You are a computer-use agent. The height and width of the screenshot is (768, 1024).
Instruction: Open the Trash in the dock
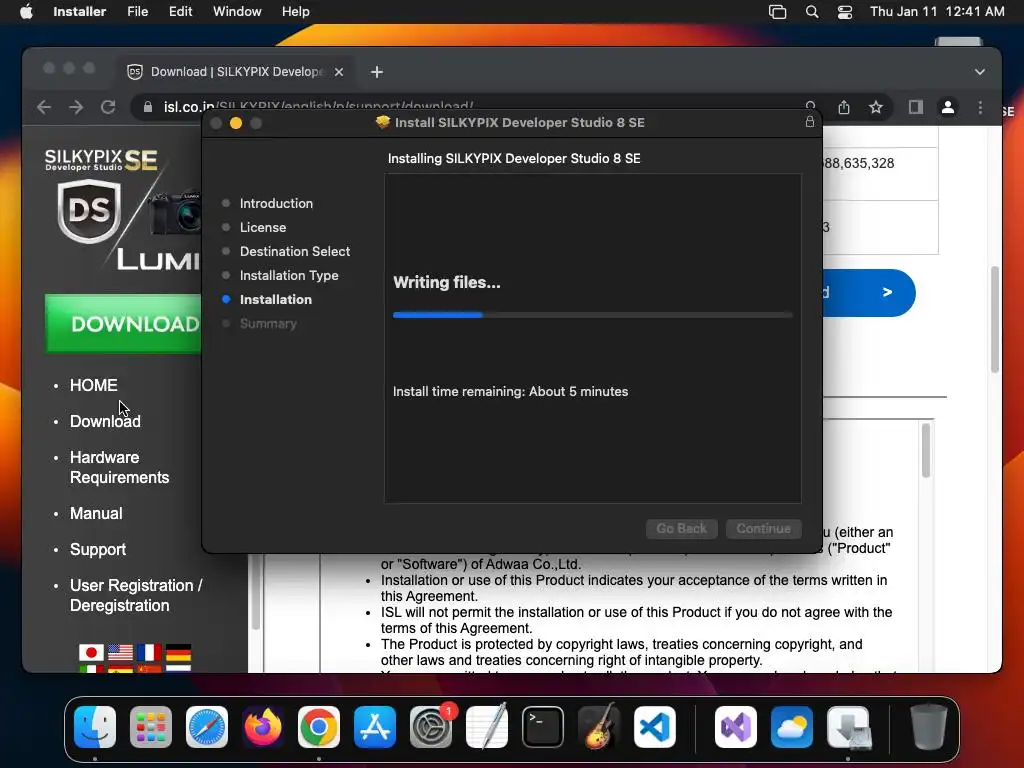(x=929, y=727)
